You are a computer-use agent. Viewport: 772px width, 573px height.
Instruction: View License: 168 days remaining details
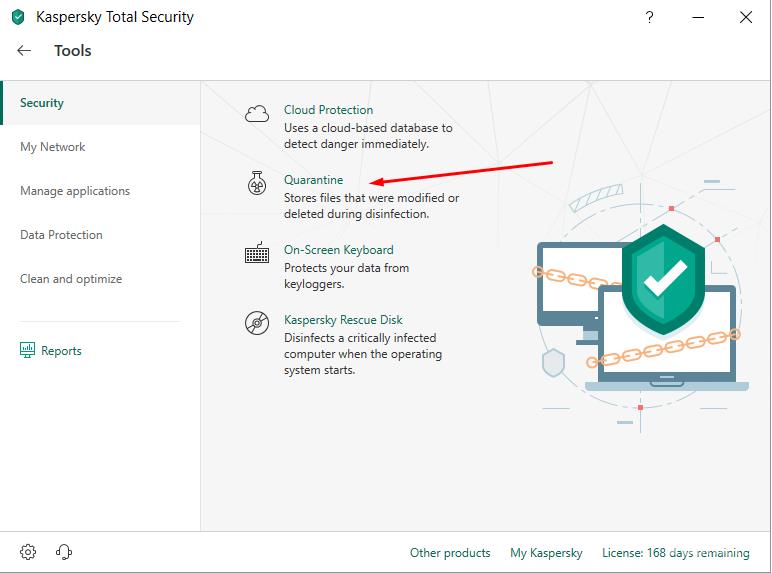pos(676,553)
